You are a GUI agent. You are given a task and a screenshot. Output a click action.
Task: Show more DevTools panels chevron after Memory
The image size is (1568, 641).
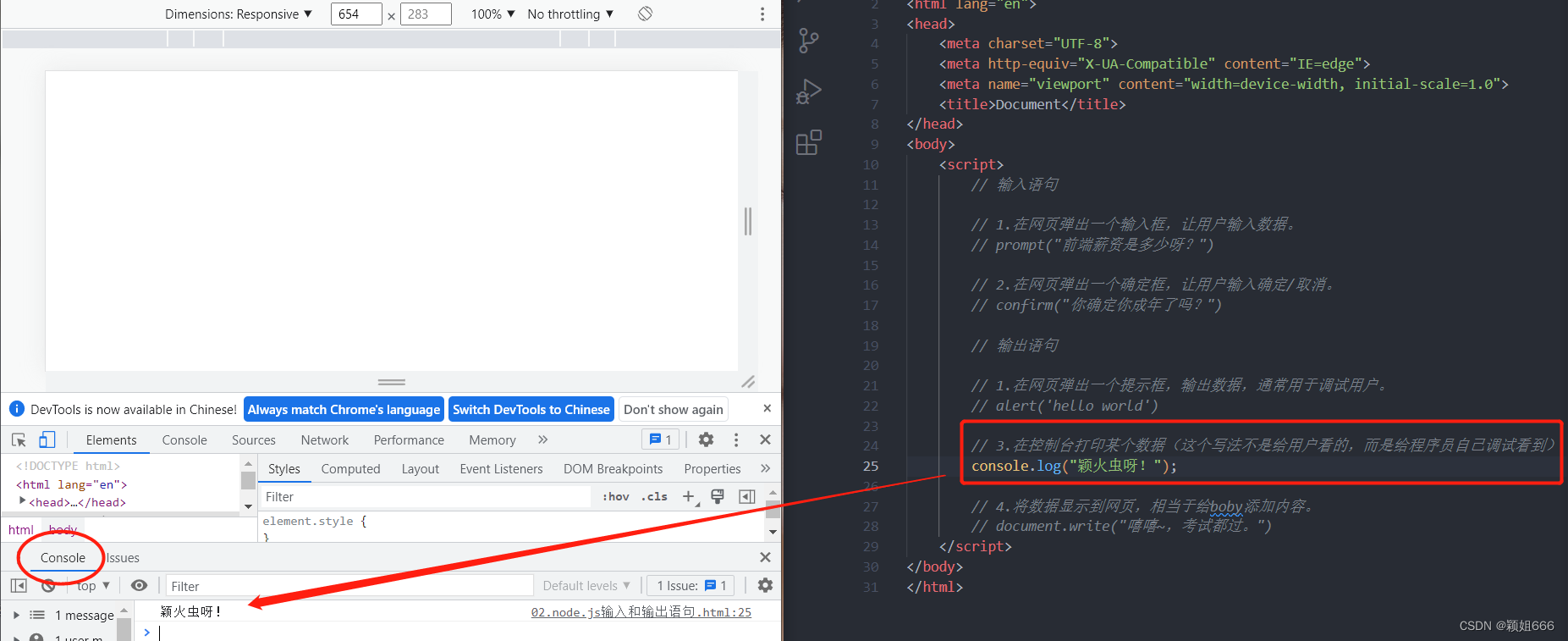(542, 439)
